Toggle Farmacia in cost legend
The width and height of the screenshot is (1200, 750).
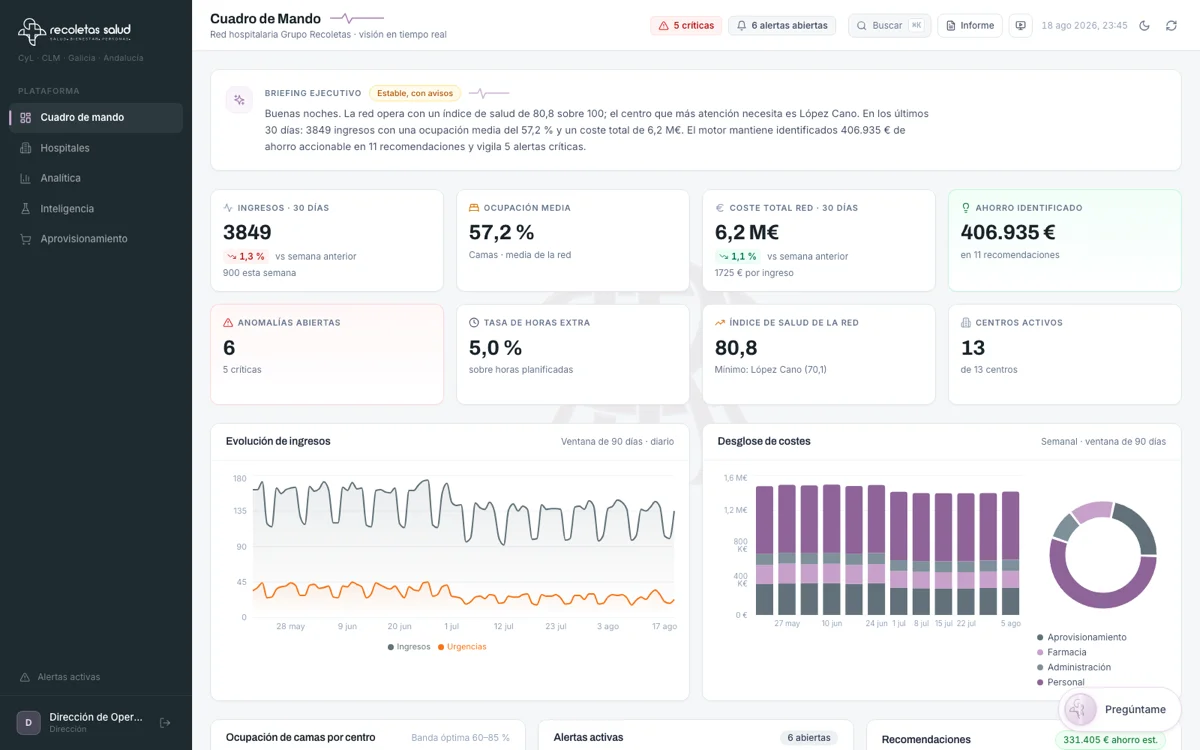tap(1062, 652)
